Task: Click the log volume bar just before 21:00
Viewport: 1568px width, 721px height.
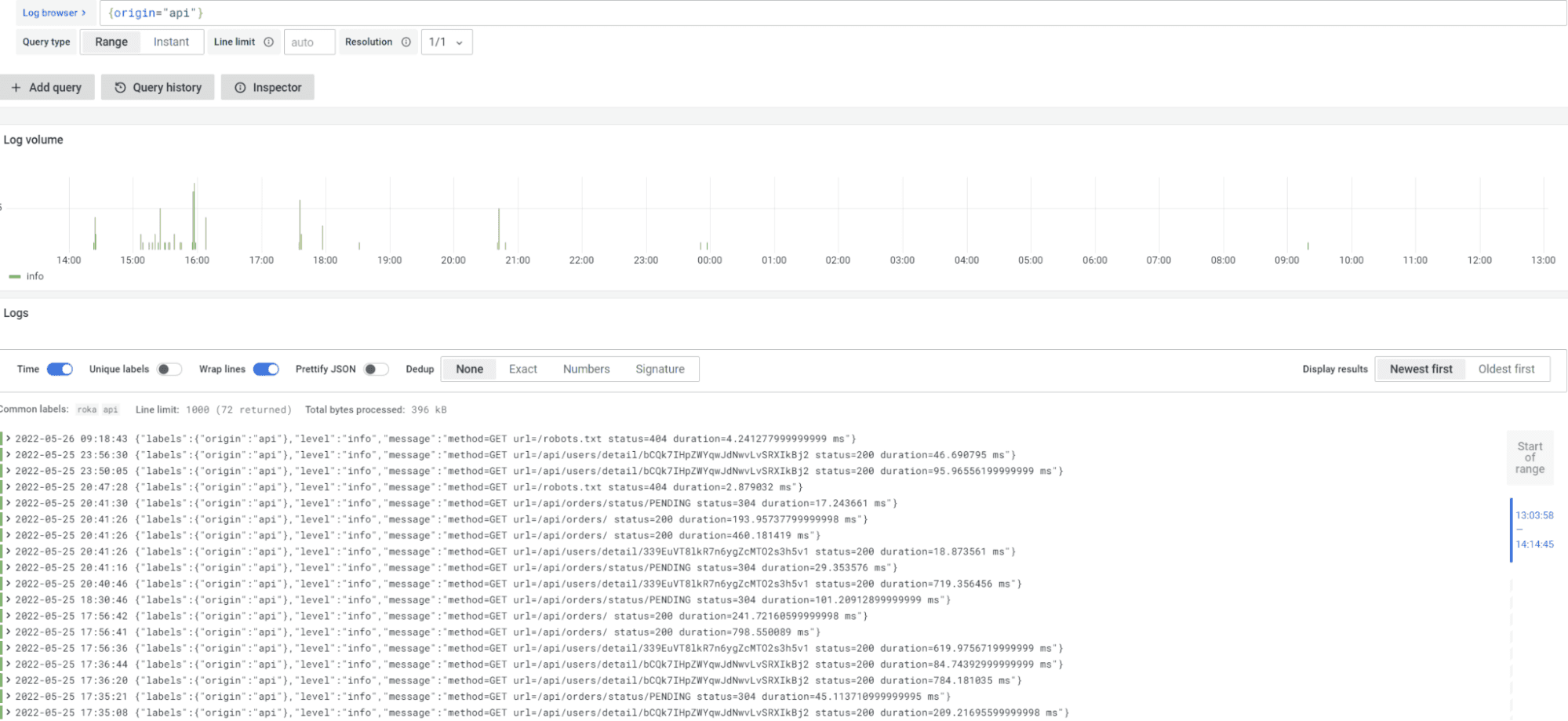Action: click(x=499, y=229)
